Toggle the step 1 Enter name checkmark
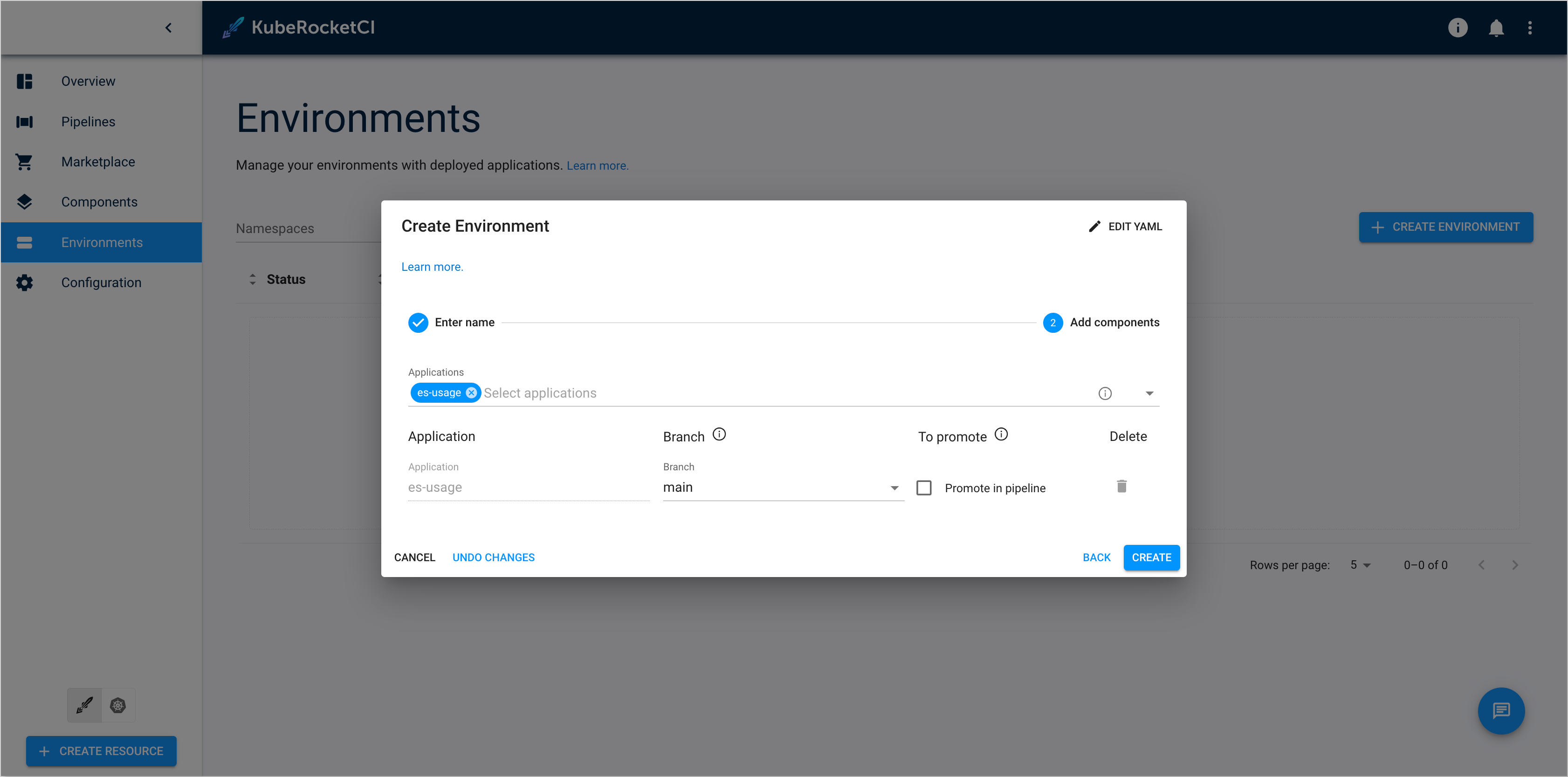Image resolution: width=1568 pixels, height=777 pixels. (419, 322)
